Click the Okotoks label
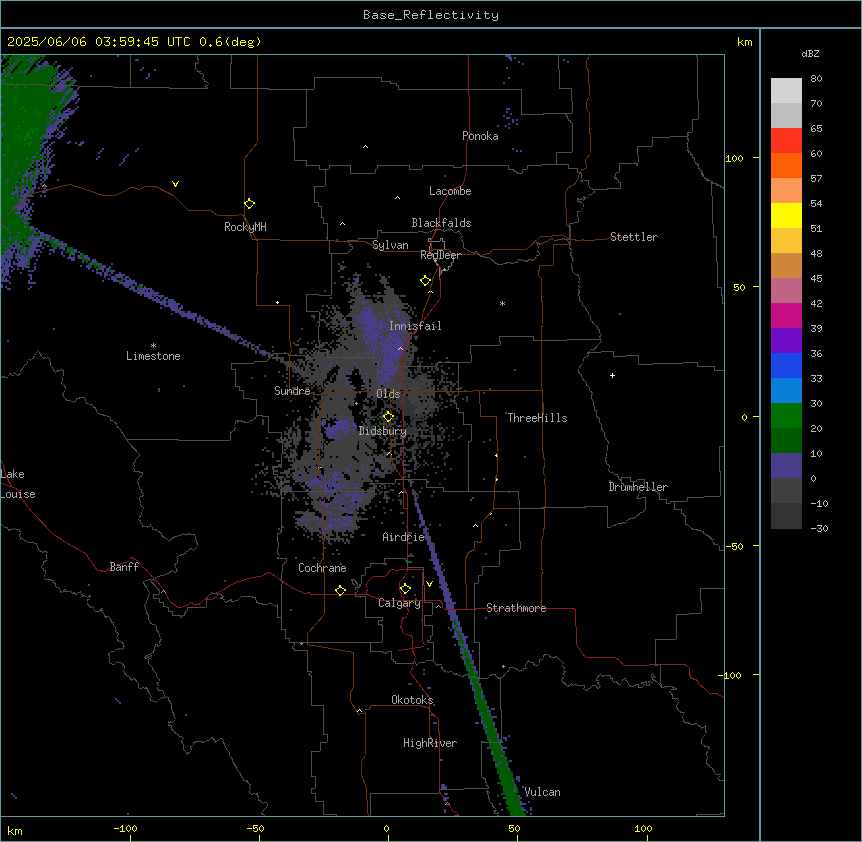 pyautogui.click(x=412, y=700)
